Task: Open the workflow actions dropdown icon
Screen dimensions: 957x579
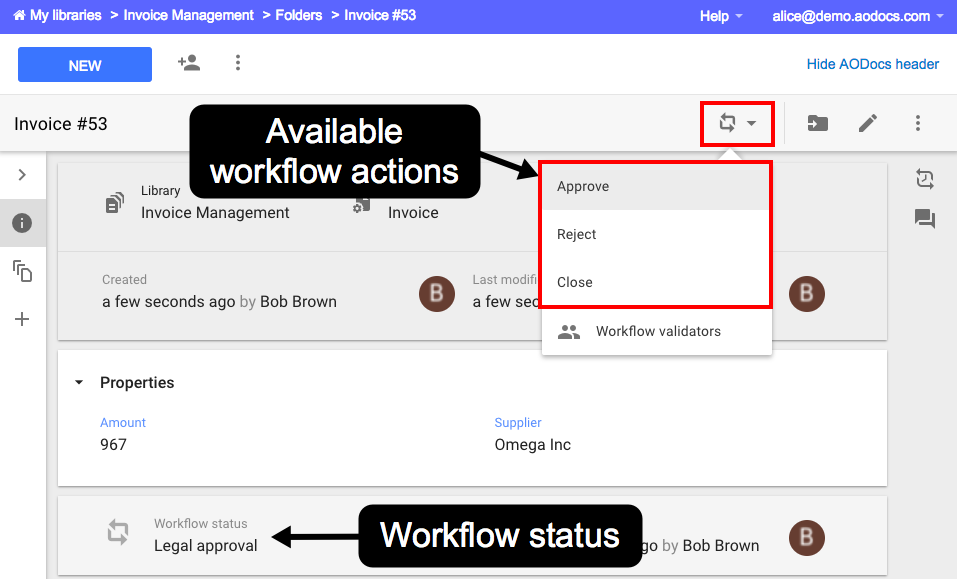Action: 737,123
